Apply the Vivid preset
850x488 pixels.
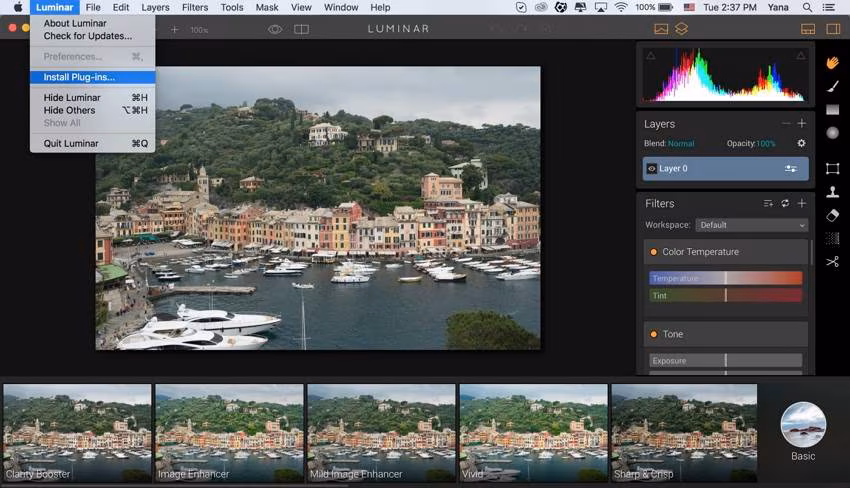tap(533, 433)
